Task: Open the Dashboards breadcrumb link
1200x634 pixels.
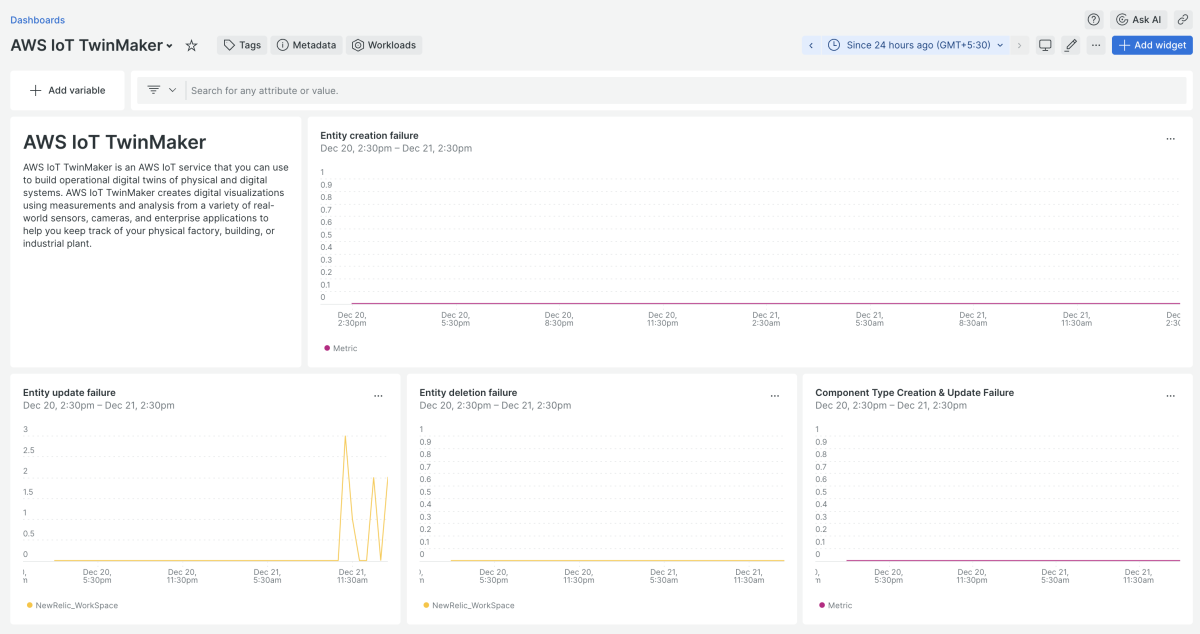Action: [37, 20]
